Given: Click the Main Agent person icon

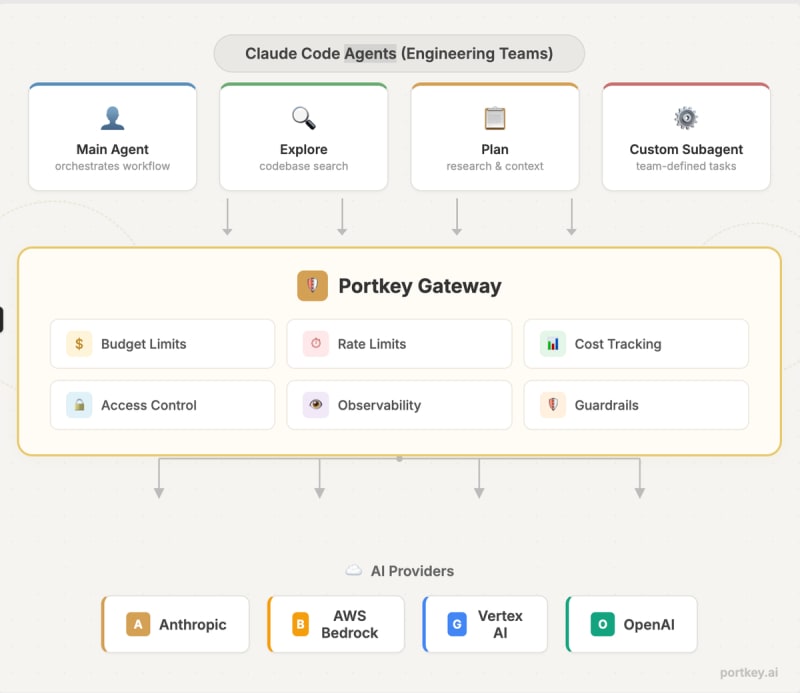Looking at the screenshot, I should click(112, 118).
